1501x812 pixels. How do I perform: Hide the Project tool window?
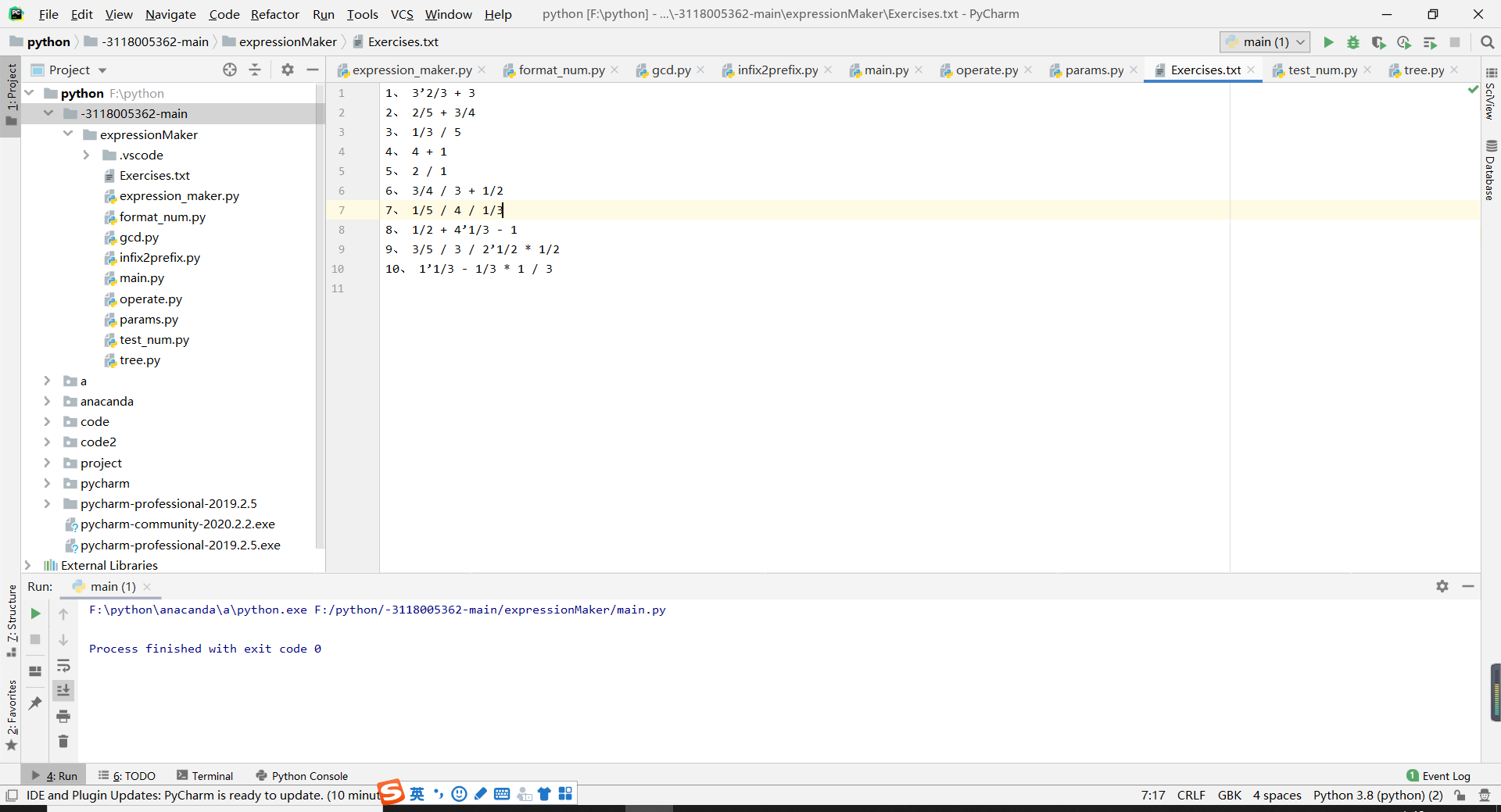point(313,70)
